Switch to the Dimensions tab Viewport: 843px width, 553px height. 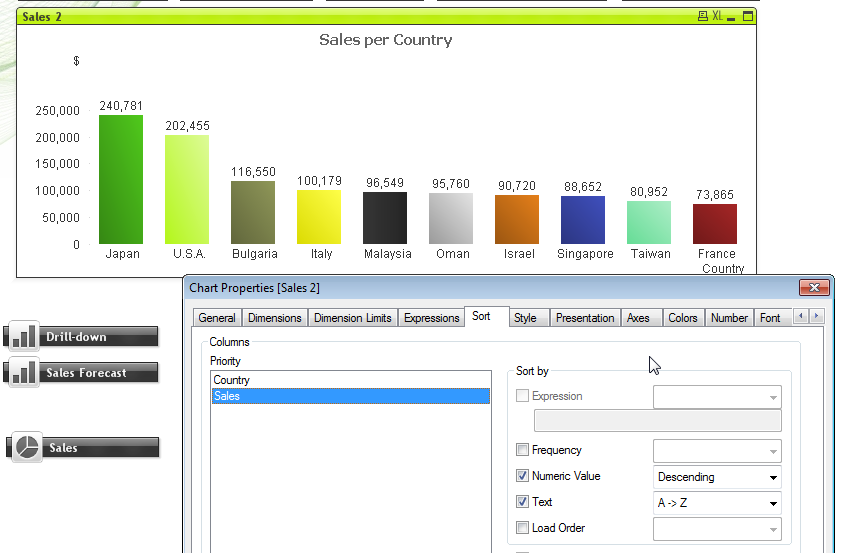pyautogui.click(x=274, y=318)
